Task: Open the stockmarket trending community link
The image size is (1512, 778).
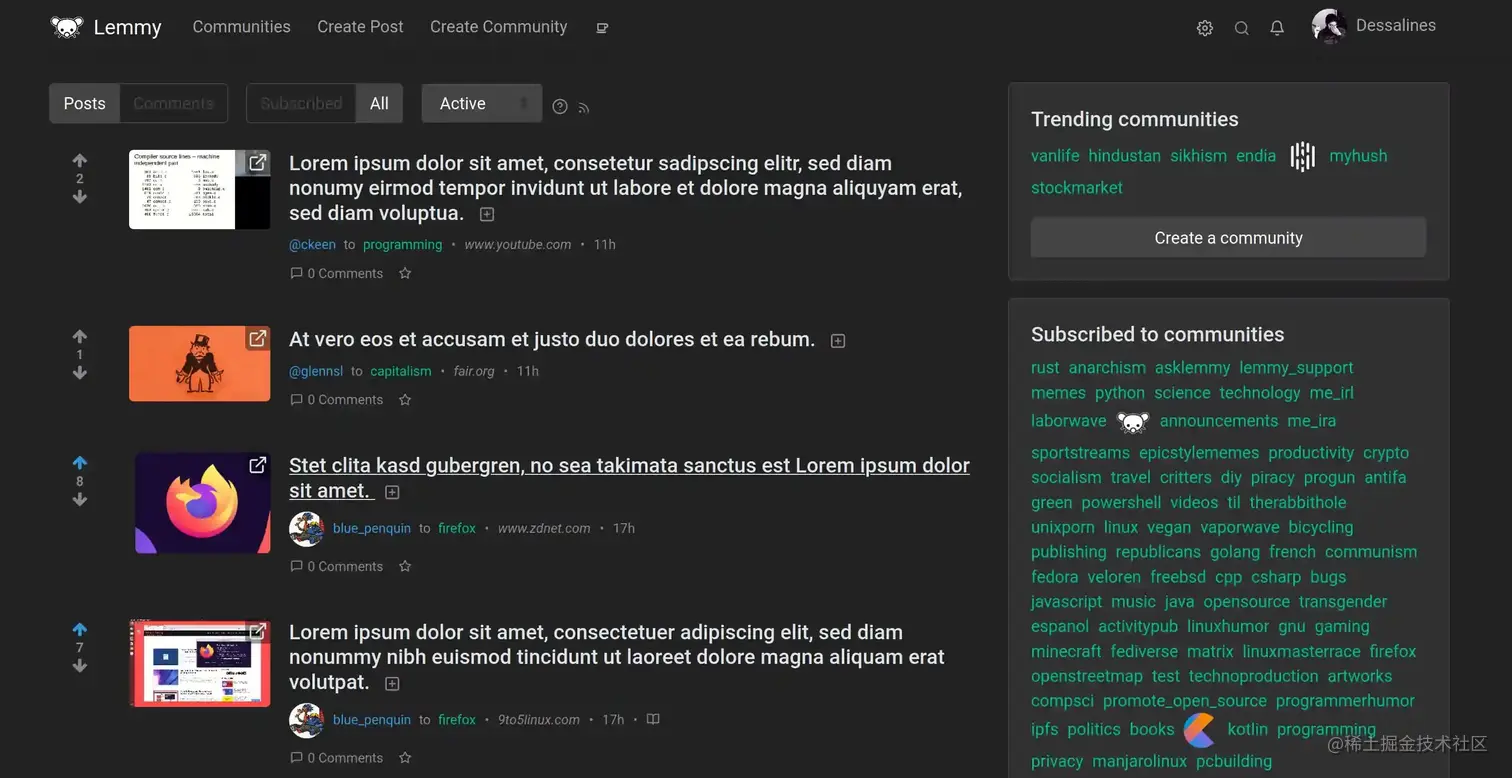Action: pos(1077,187)
